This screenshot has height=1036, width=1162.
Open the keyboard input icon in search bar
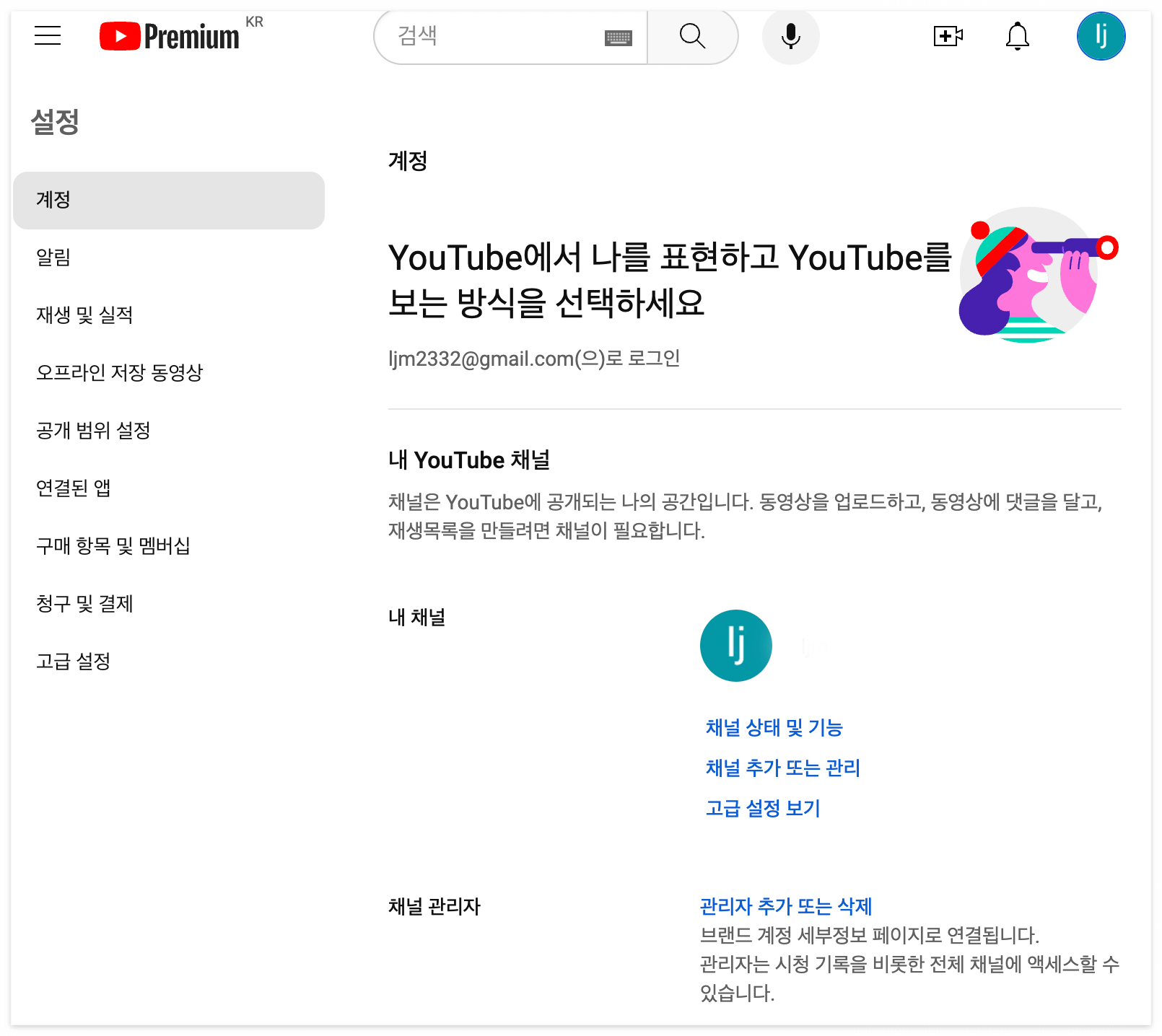click(619, 36)
